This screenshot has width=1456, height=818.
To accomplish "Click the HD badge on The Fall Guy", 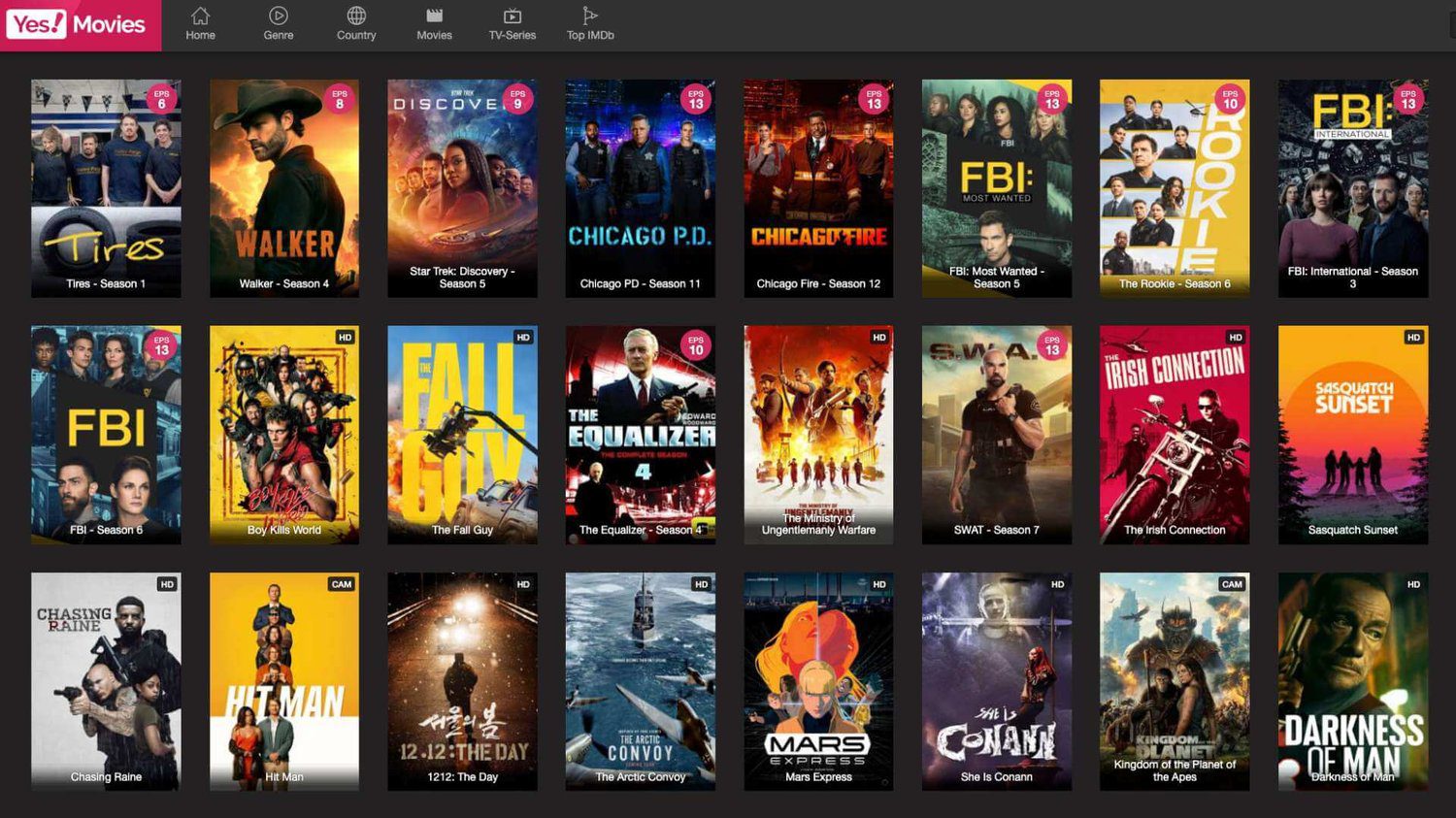I will coord(523,338).
